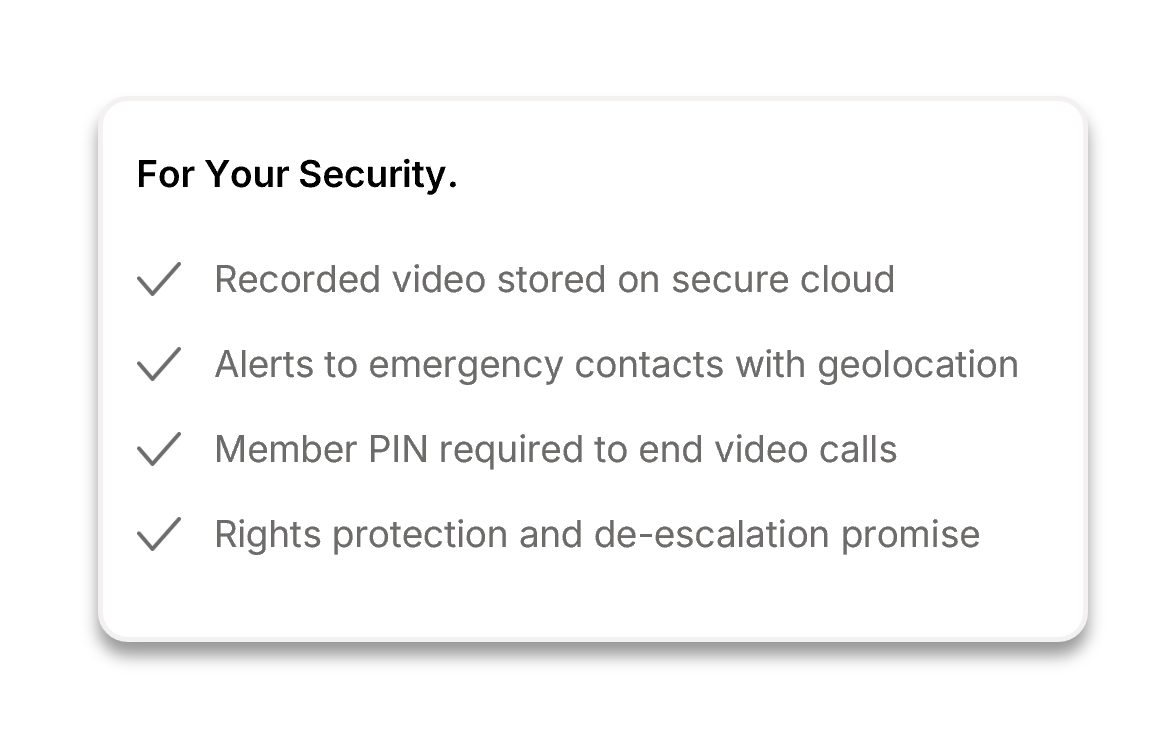Image resolution: width=1168 pixels, height=729 pixels.
Task: Click the "Rights protection and de-escalation promise" line
Action: point(597,534)
